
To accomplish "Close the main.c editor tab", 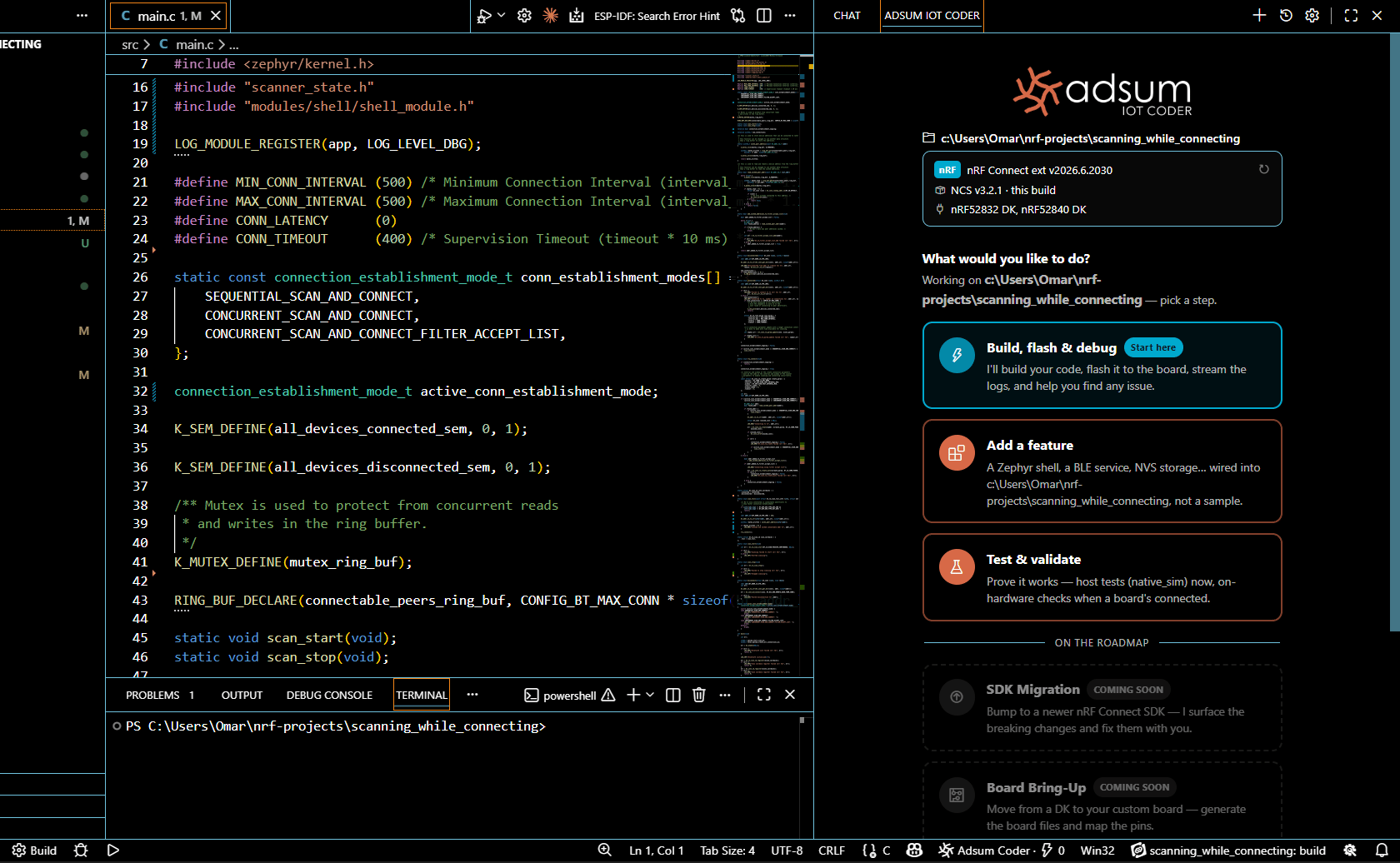I will tap(216, 16).
